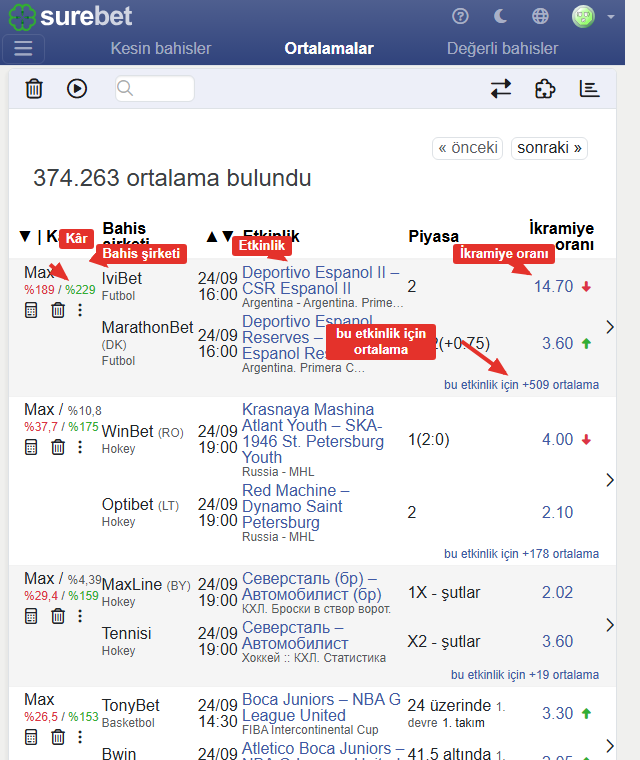
Task: Open the hamburger menu
Action: coord(23,48)
